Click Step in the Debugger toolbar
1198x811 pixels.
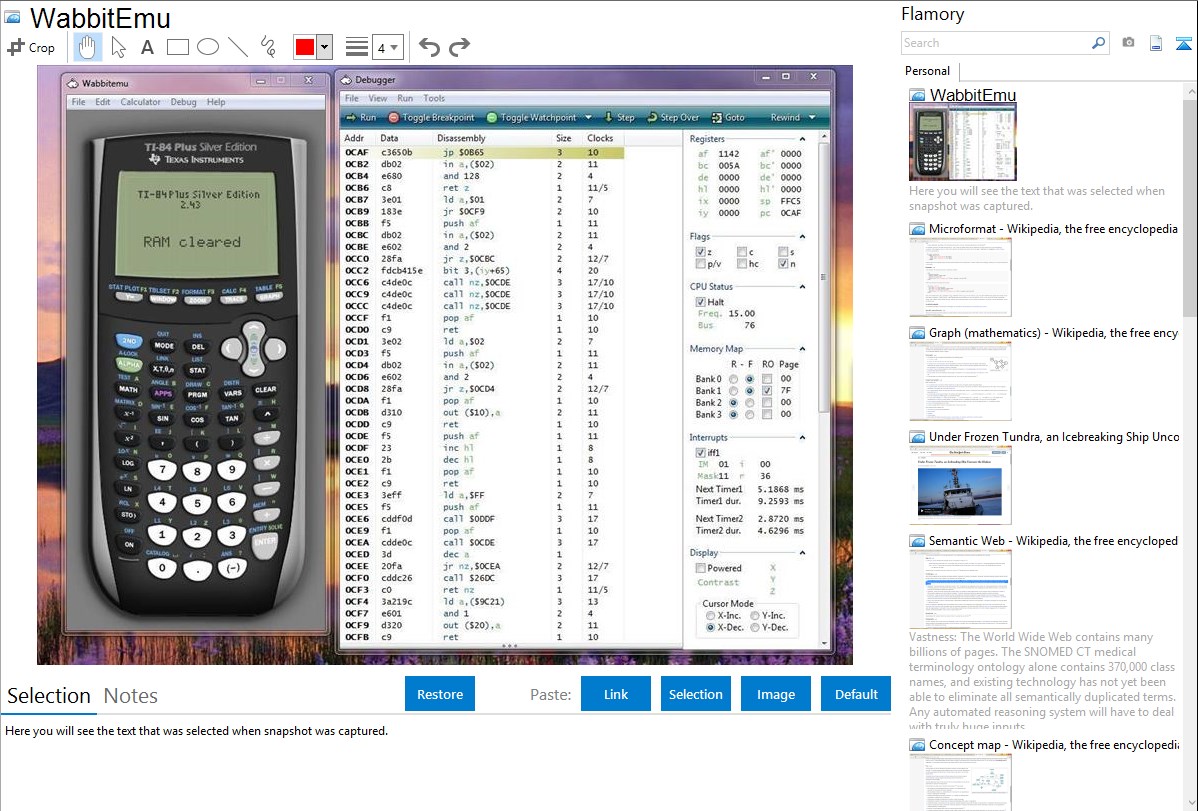[620, 118]
